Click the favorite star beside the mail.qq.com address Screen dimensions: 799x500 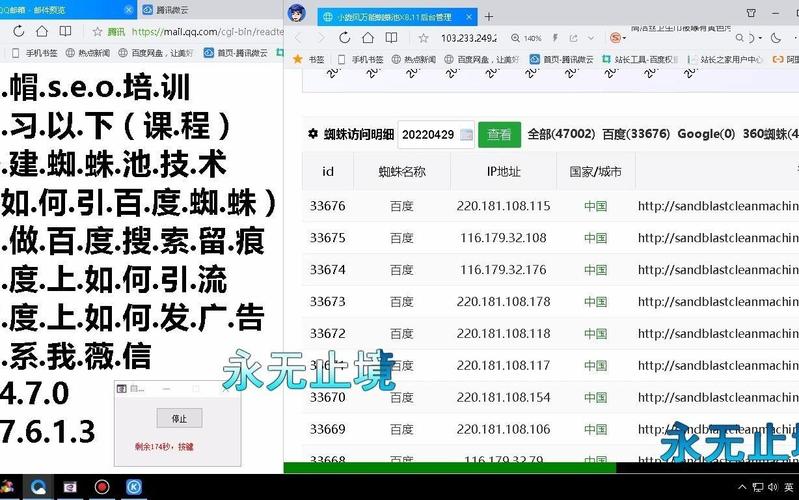click(95, 32)
